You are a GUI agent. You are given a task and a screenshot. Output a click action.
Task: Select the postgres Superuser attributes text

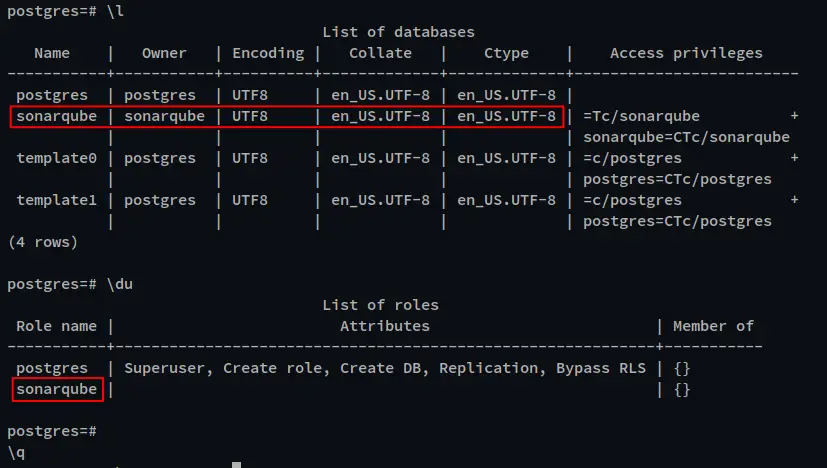pos(384,368)
